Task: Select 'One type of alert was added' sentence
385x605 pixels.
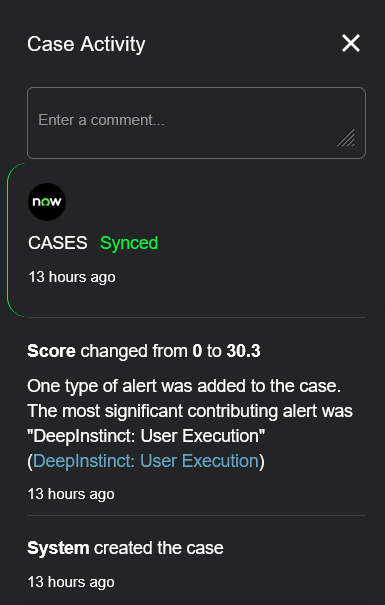Action: [184, 386]
